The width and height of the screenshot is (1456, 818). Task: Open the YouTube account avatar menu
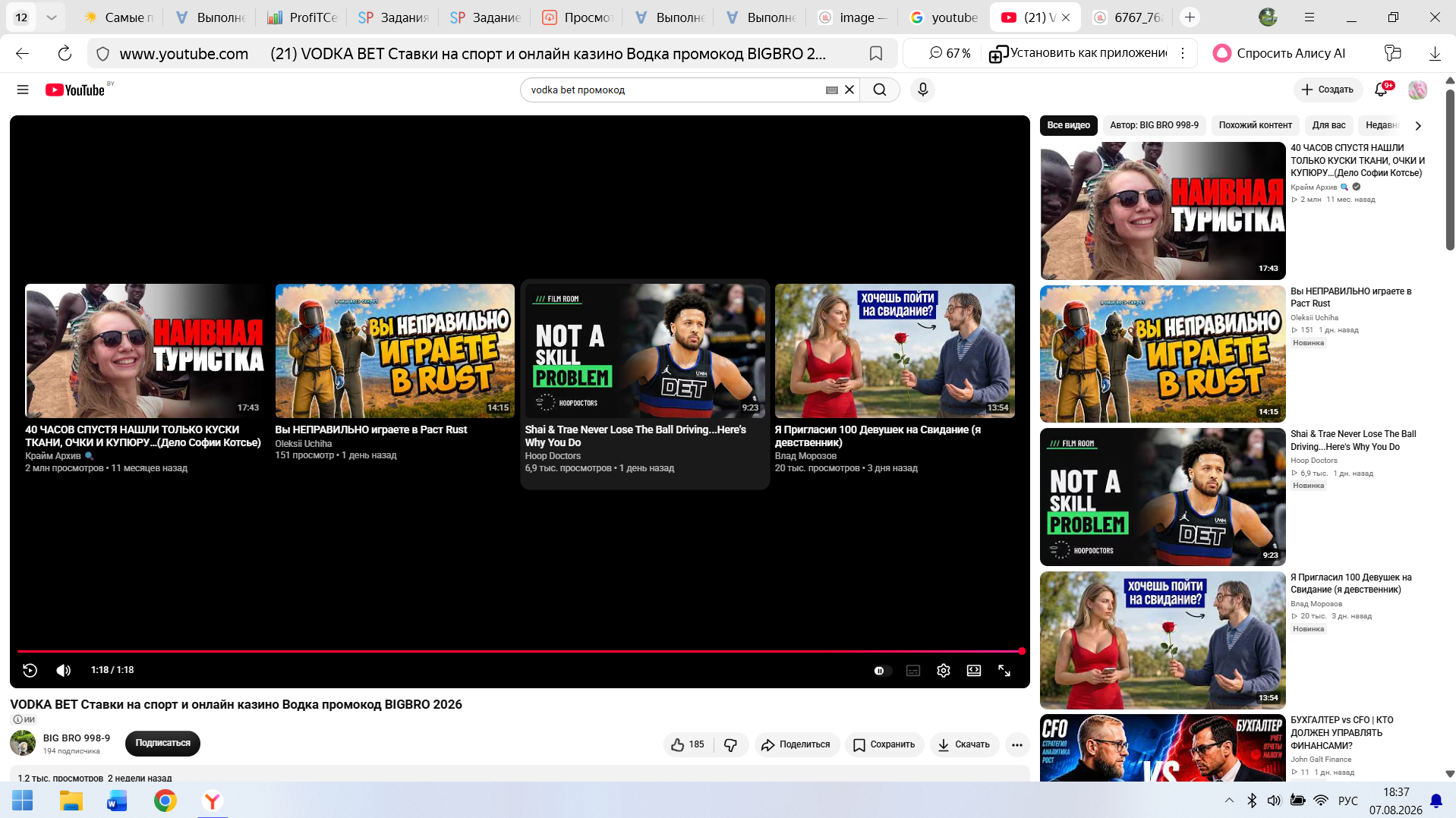pos(1417,90)
